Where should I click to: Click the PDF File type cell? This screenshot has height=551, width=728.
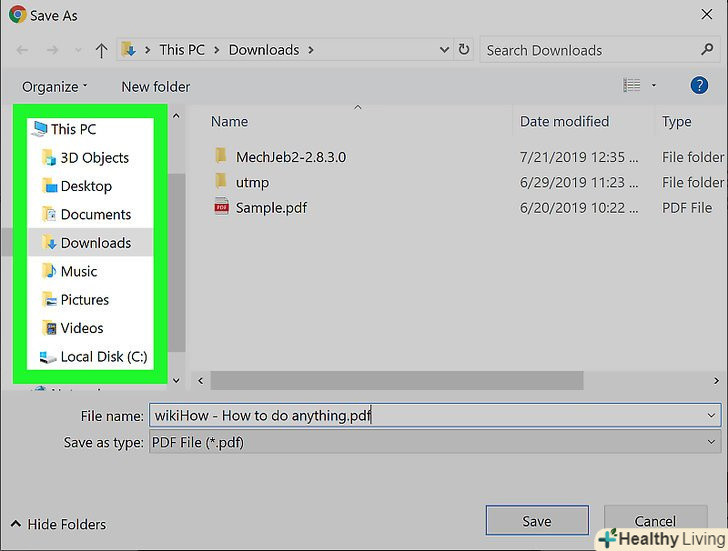pyautogui.click(x=687, y=207)
